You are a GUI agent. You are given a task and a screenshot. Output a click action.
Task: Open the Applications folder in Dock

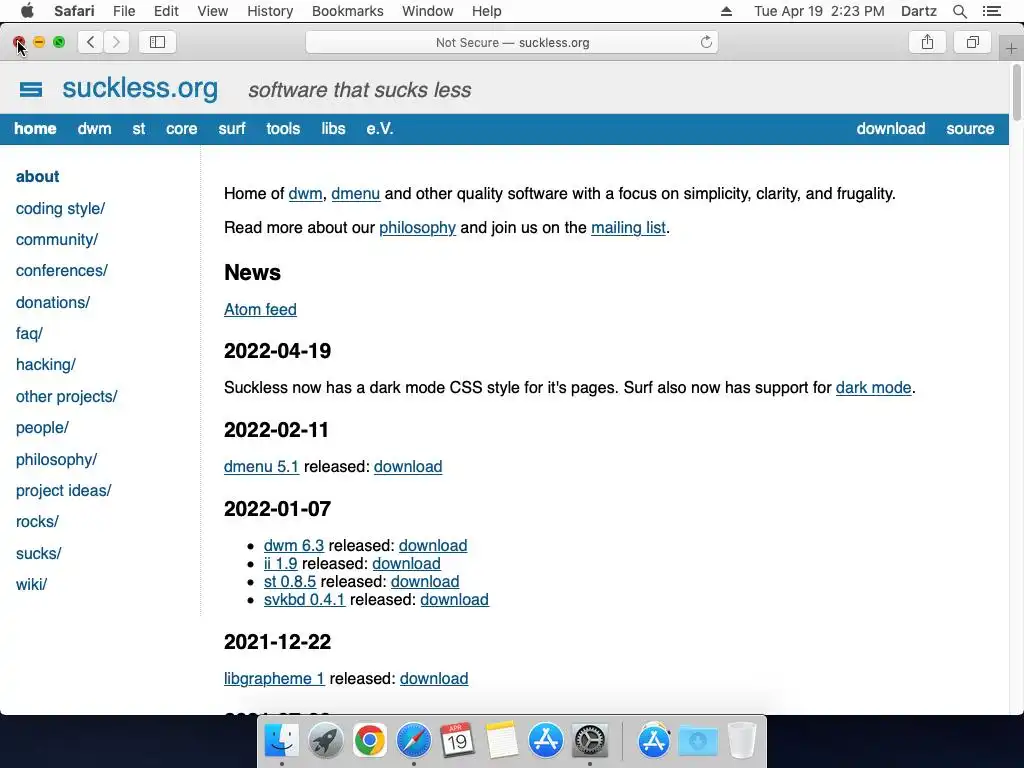[654, 740]
